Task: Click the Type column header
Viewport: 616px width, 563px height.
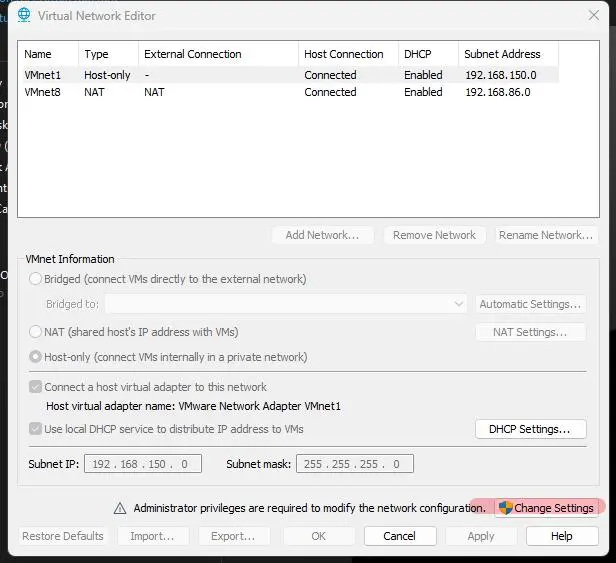Action: click(108, 54)
